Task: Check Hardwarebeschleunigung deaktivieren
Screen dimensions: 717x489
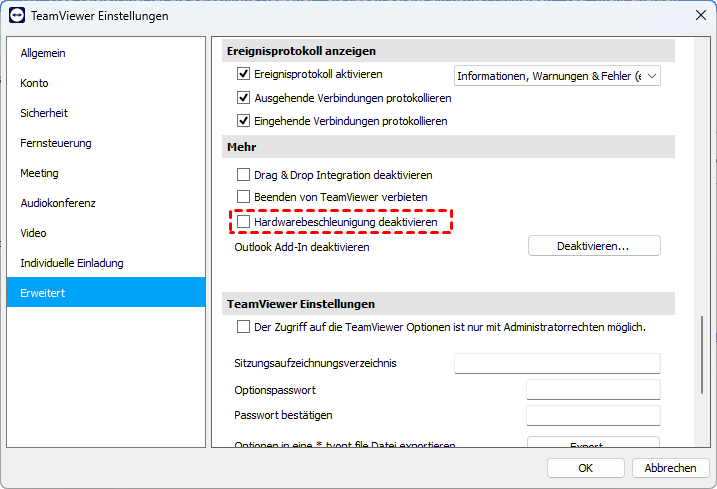Action: click(243, 222)
